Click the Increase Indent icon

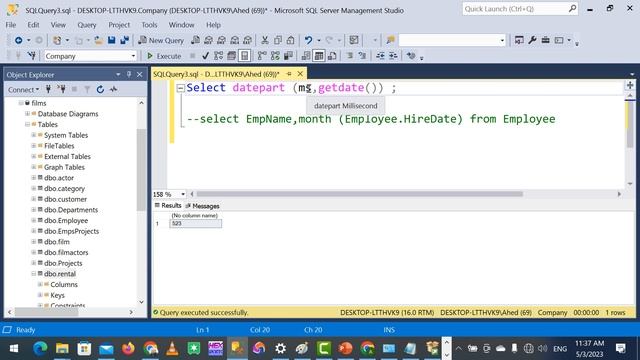pos(393,56)
